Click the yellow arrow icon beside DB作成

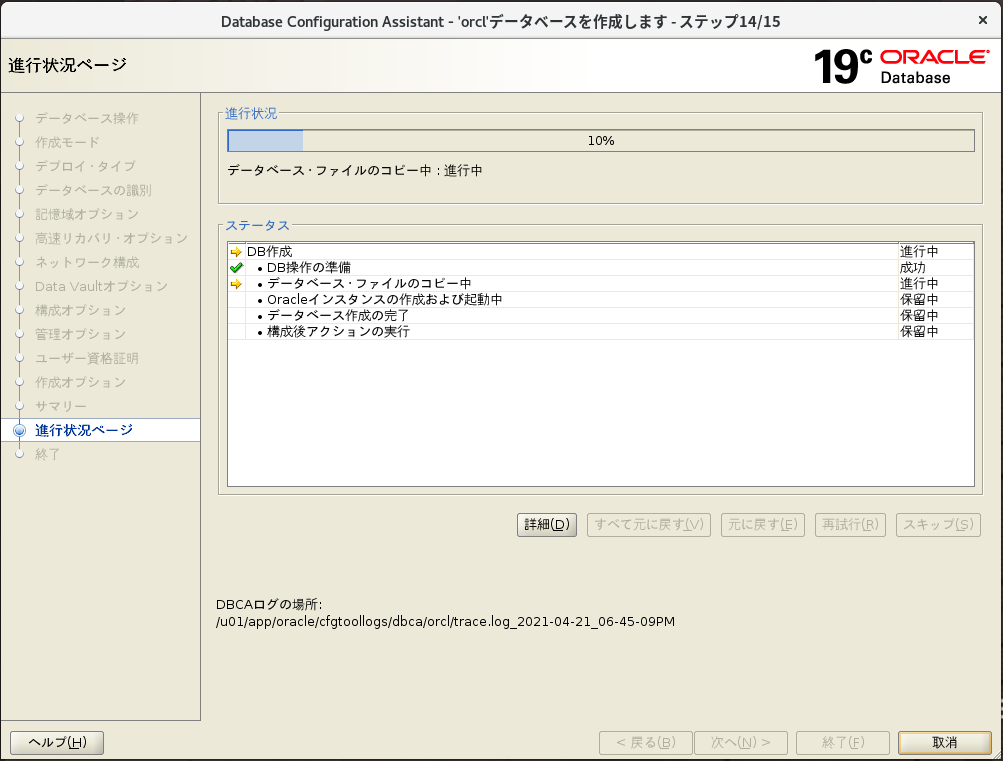click(236, 252)
